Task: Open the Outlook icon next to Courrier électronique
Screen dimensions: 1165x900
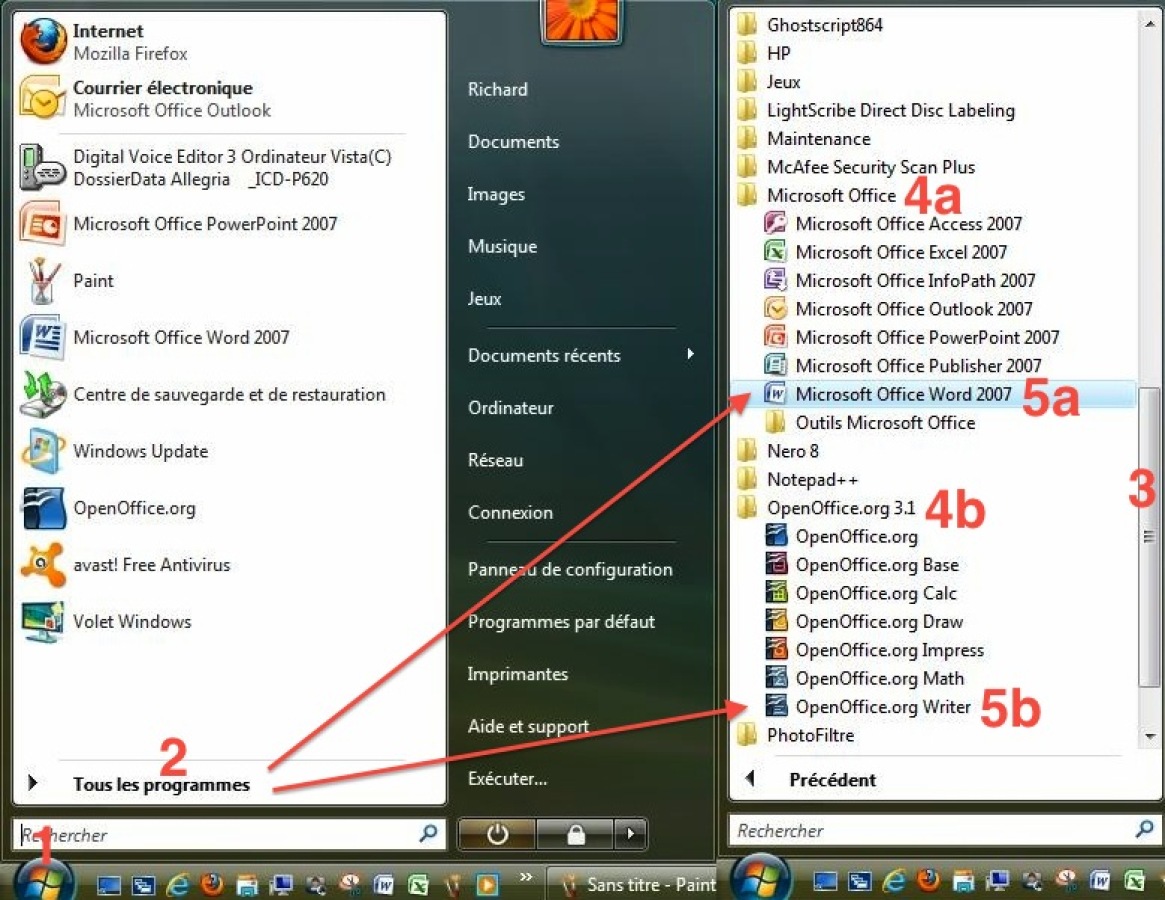Action: click(x=42, y=98)
